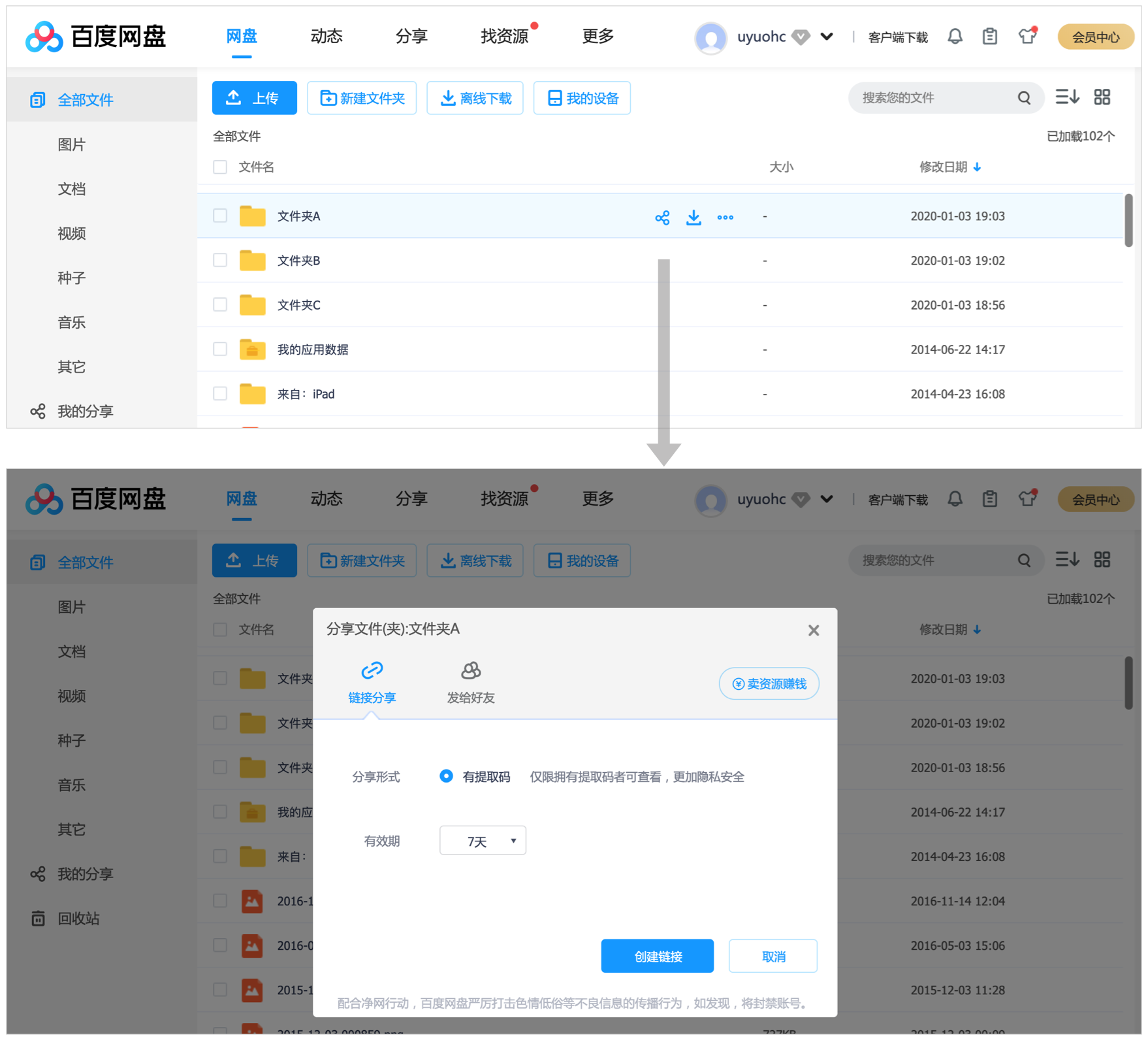The height and width of the screenshot is (1040, 1148).
Task: Select 音乐 in the top sidebar
Action: [x=72, y=322]
